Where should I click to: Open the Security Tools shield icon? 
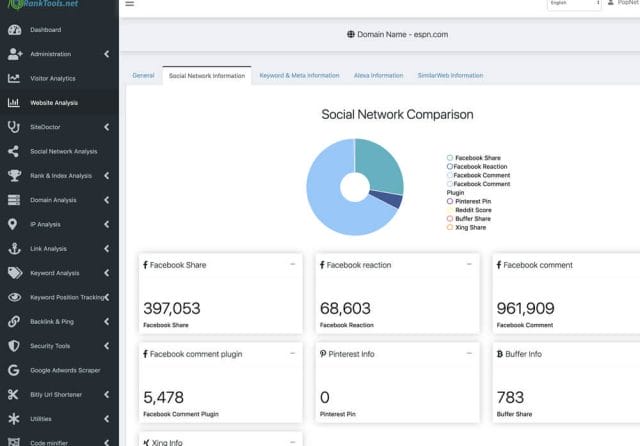pos(13,345)
